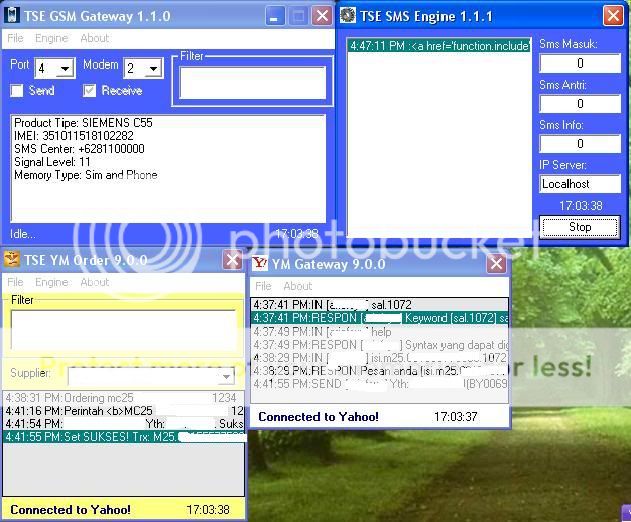Image resolution: width=631 pixels, height=522 pixels.
Task: Select the 4:41:54 PM Yth row
Action: click(124, 423)
